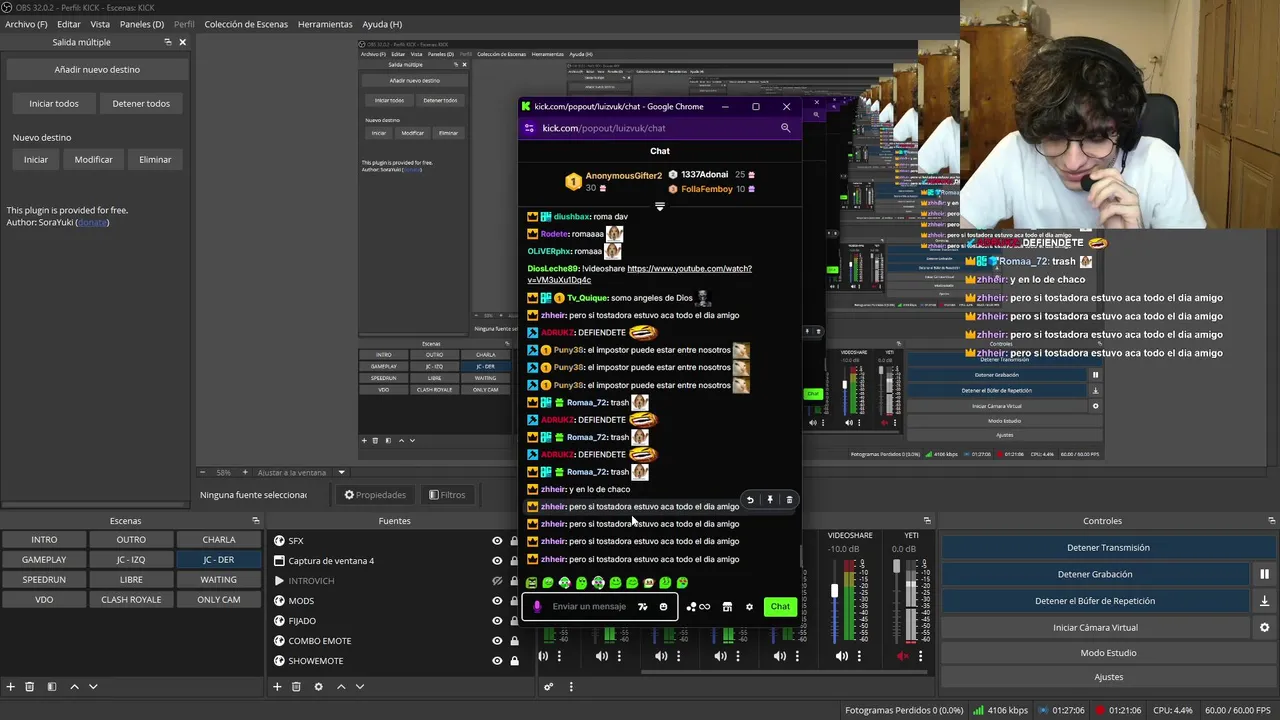The height and width of the screenshot is (720, 1280).
Task: Show the hidden INTROVICH source
Action: [x=497, y=581]
